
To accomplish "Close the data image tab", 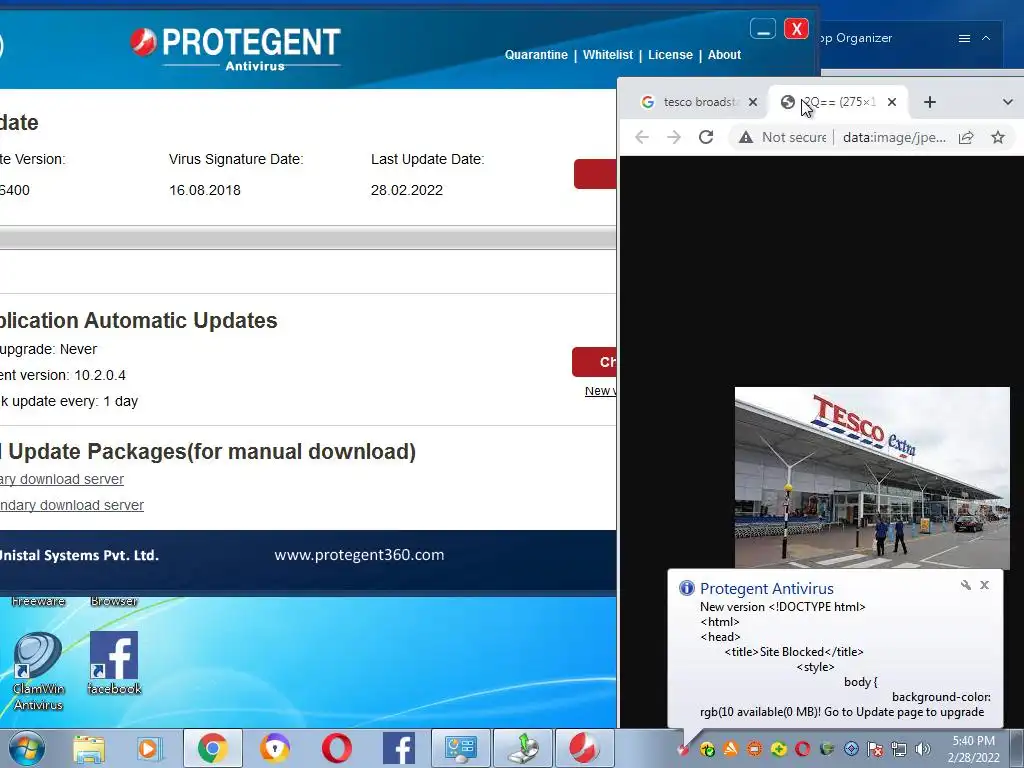I will (x=892, y=102).
